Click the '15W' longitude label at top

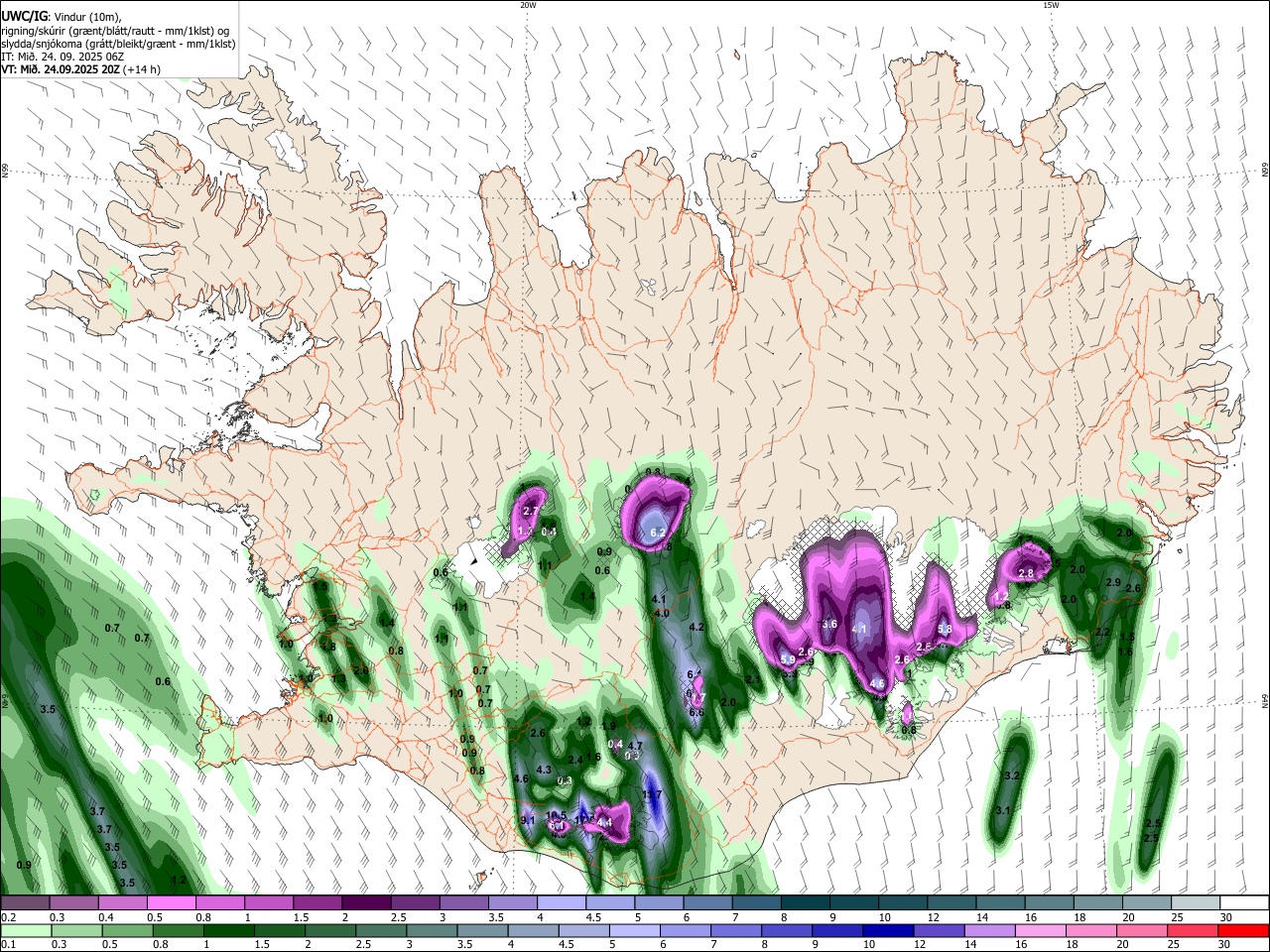(x=1051, y=5)
